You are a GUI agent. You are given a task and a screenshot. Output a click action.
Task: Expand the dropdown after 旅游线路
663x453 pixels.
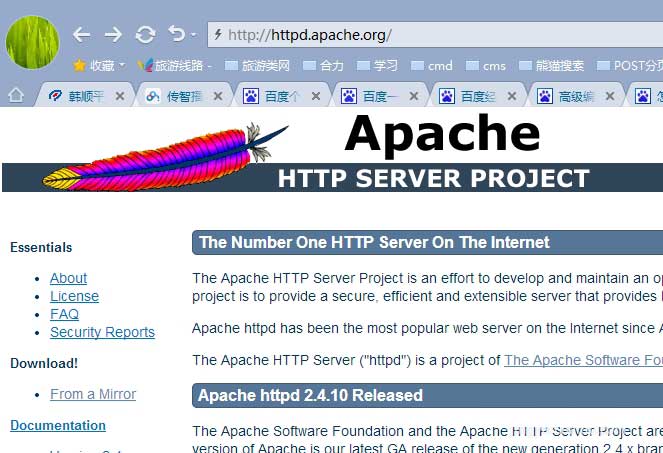(210, 66)
